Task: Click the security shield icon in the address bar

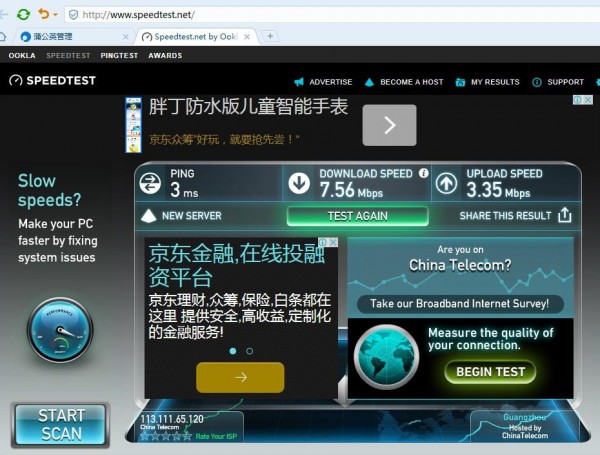Action: pyautogui.click(x=73, y=15)
